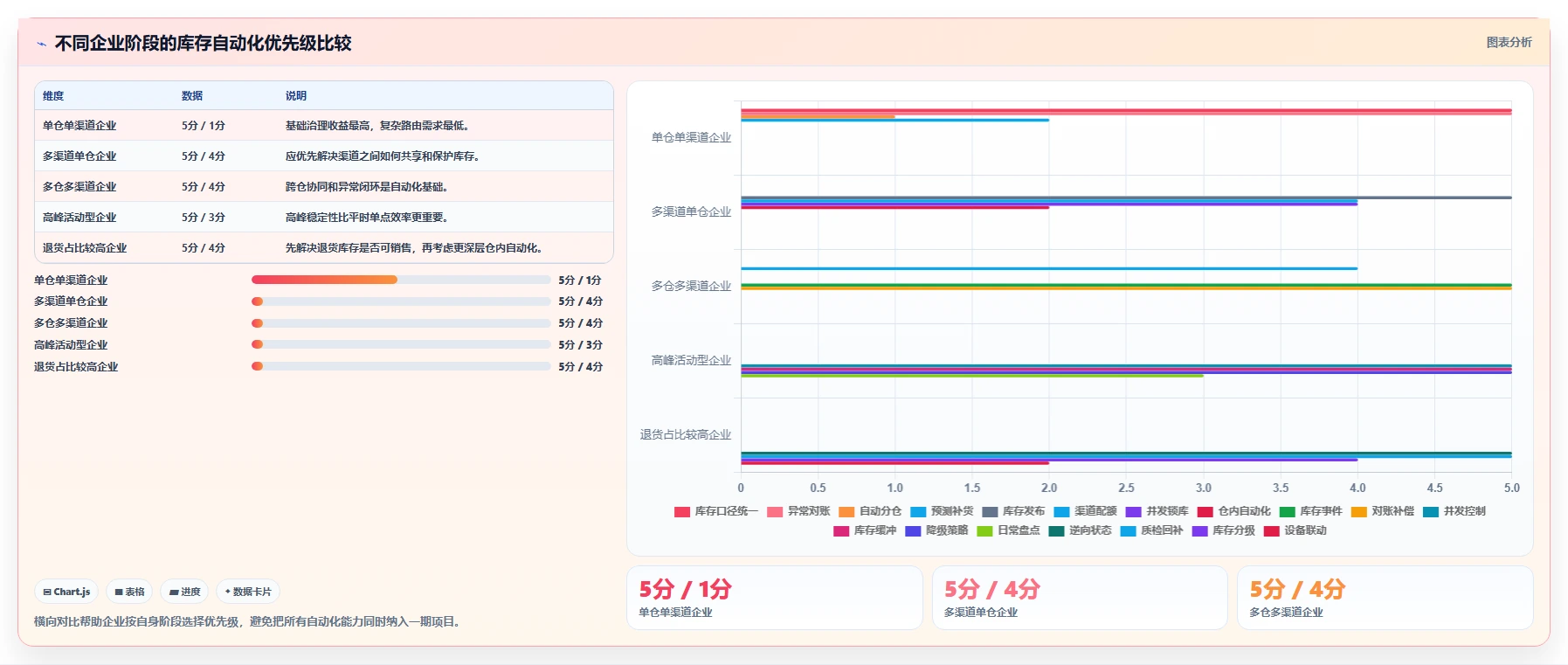Screen dimensions: 1568x665
Task: Click the 多渠道单仓企业 chart axis label
Action: click(691, 212)
